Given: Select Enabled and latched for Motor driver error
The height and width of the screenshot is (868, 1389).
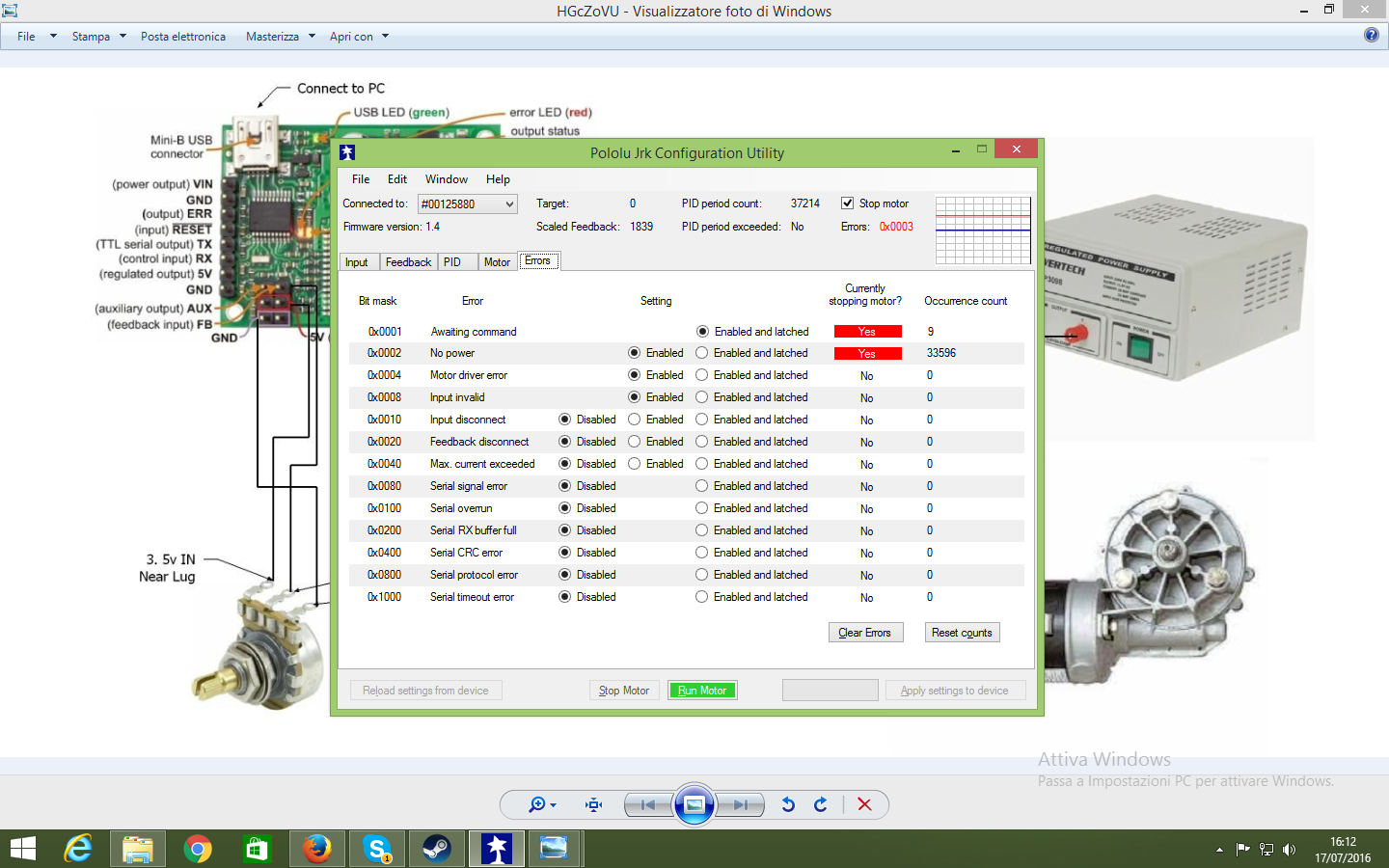Looking at the screenshot, I should [701, 375].
